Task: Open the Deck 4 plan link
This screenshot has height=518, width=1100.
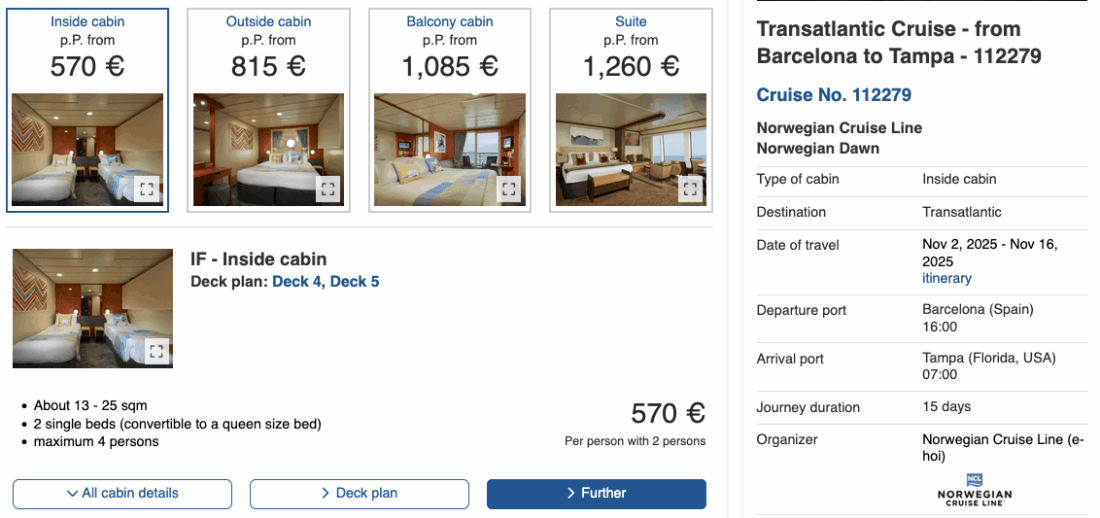Action: [x=297, y=282]
